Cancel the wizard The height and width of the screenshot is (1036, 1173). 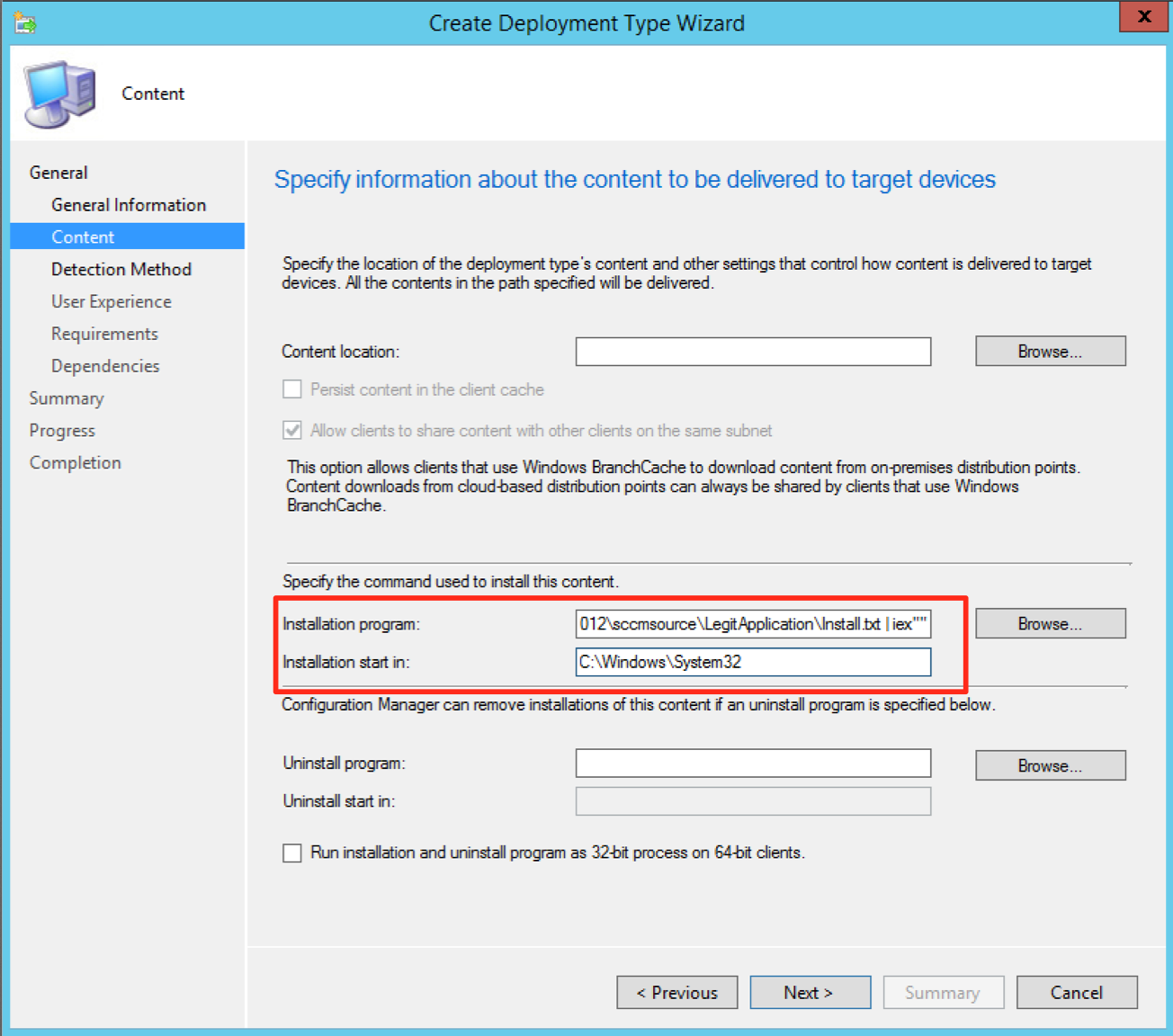point(1076,993)
